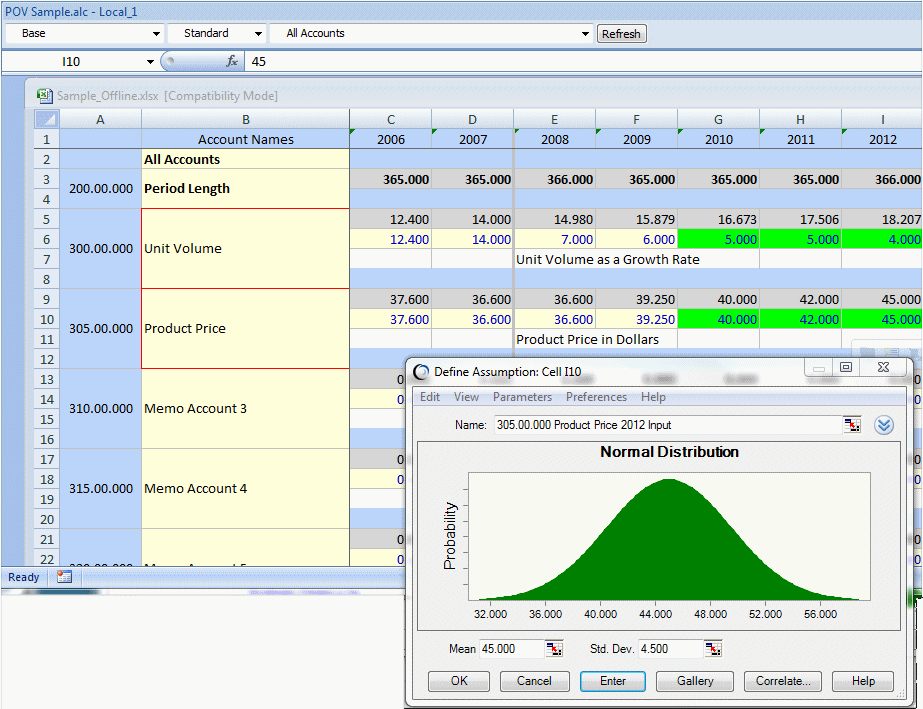
Task: Select green cell G6 with value 5.000
Action: (x=718, y=239)
